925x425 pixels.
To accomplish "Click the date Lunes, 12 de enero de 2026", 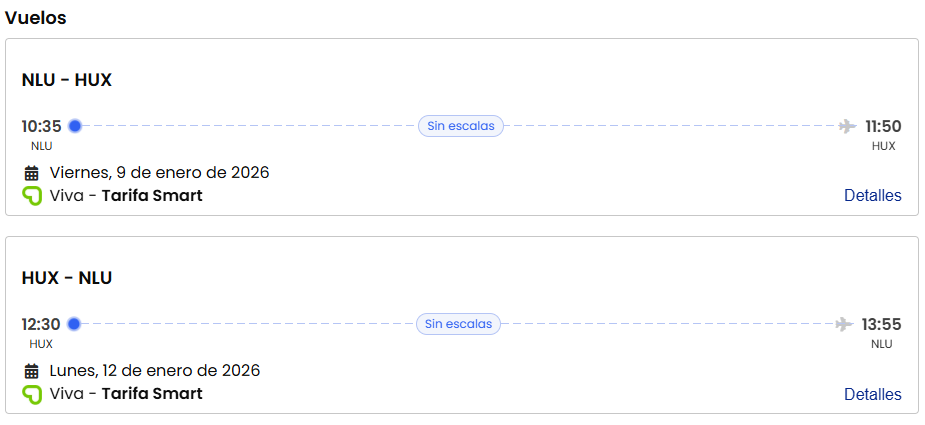I will pyautogui.click(x=155, y=370).
